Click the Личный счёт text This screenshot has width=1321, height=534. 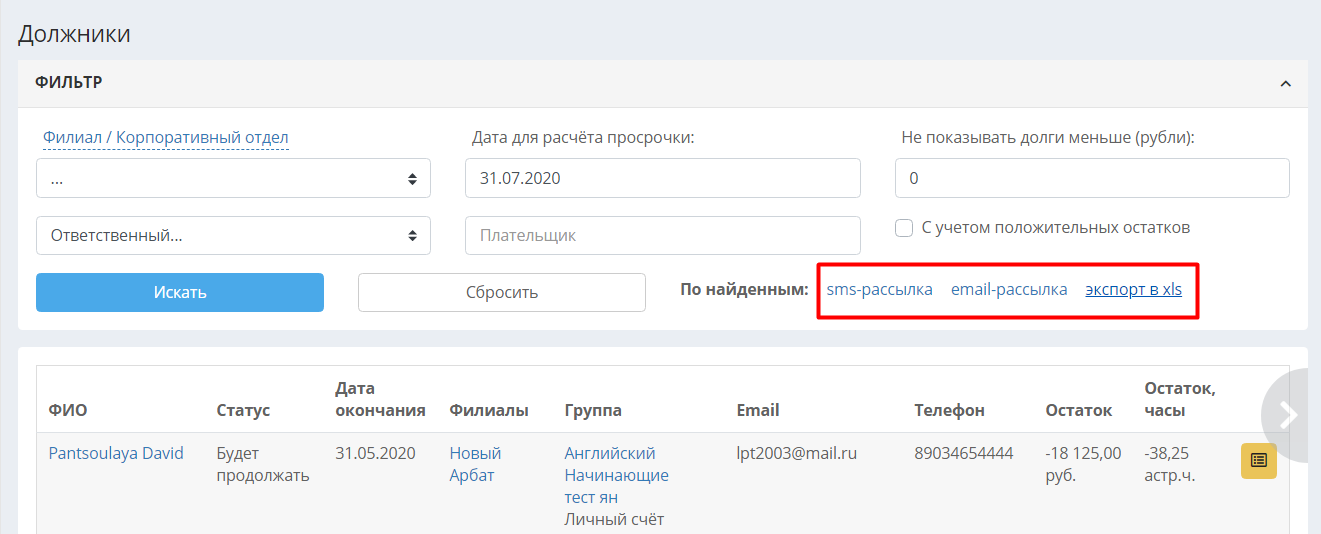[614, 519]
